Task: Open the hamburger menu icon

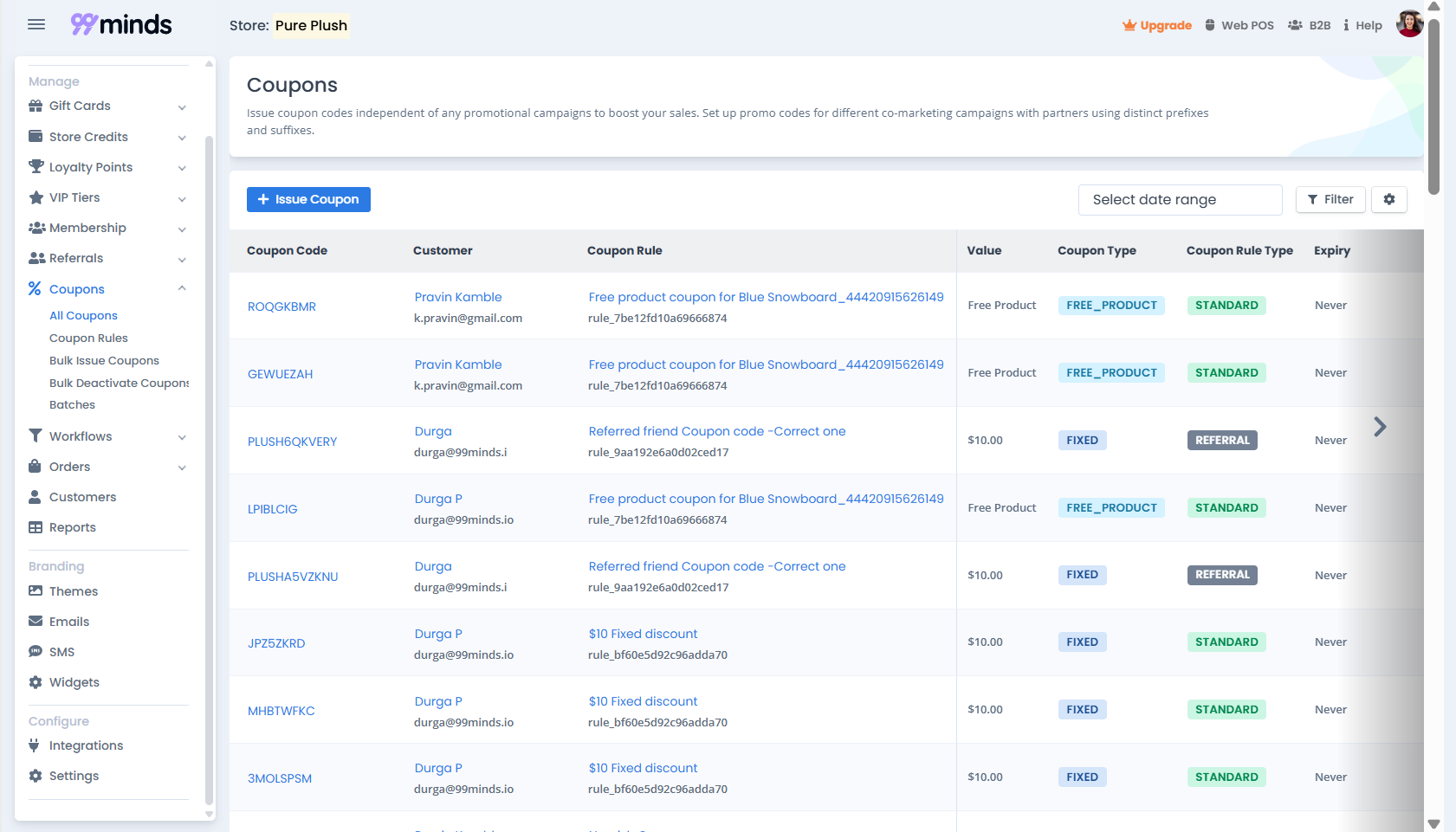Action: [x=36, y=24]
